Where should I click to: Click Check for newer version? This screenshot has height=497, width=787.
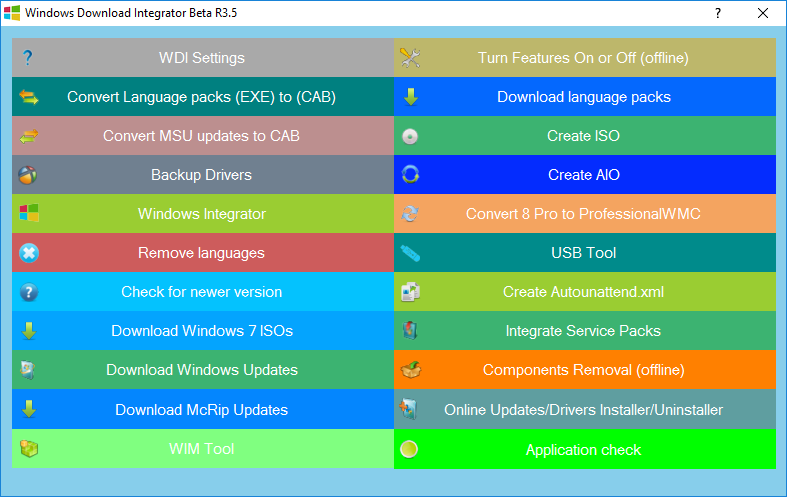[x=203, y=292]
